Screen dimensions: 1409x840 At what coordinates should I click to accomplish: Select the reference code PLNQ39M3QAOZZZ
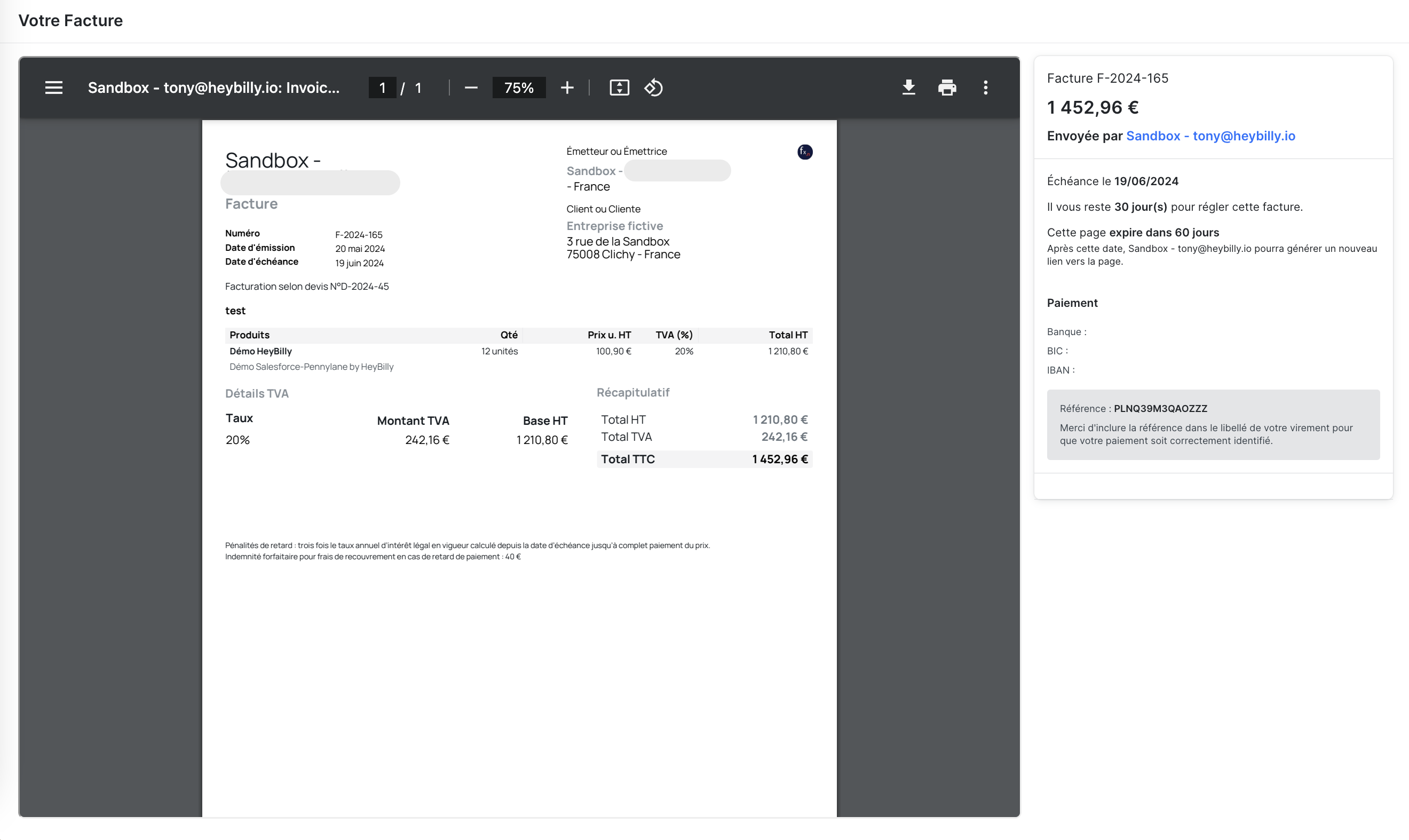[x=1160, y=409]
